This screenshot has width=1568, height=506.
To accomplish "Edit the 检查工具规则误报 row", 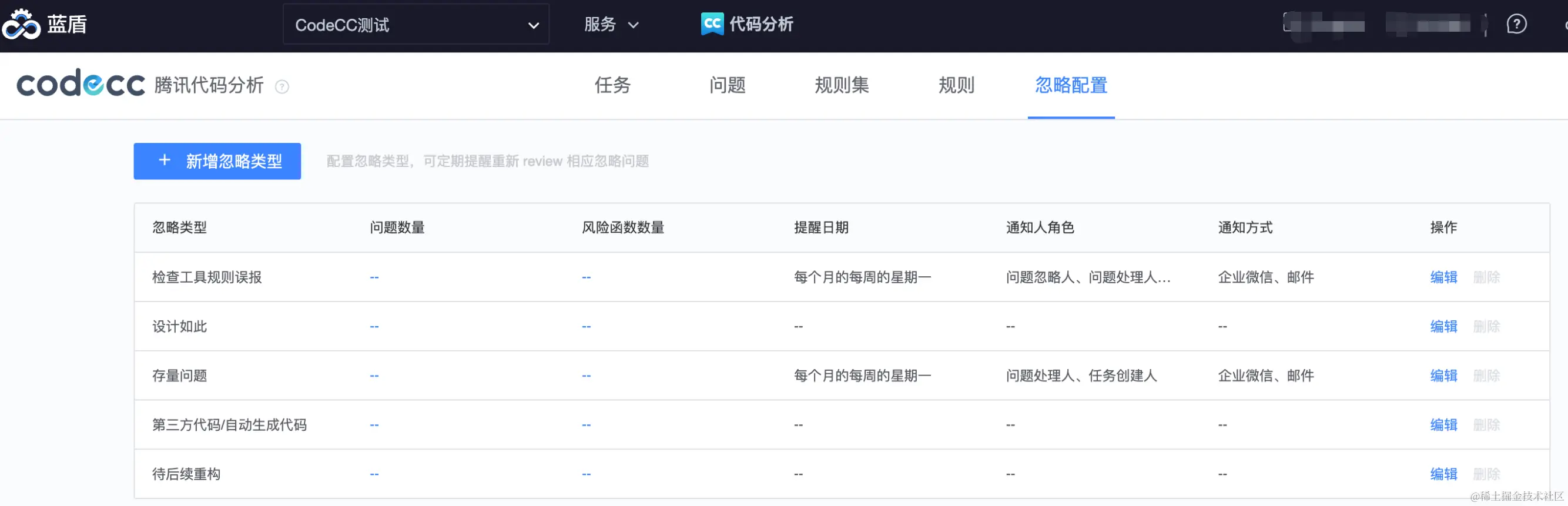I will [x=1443, y=277].
